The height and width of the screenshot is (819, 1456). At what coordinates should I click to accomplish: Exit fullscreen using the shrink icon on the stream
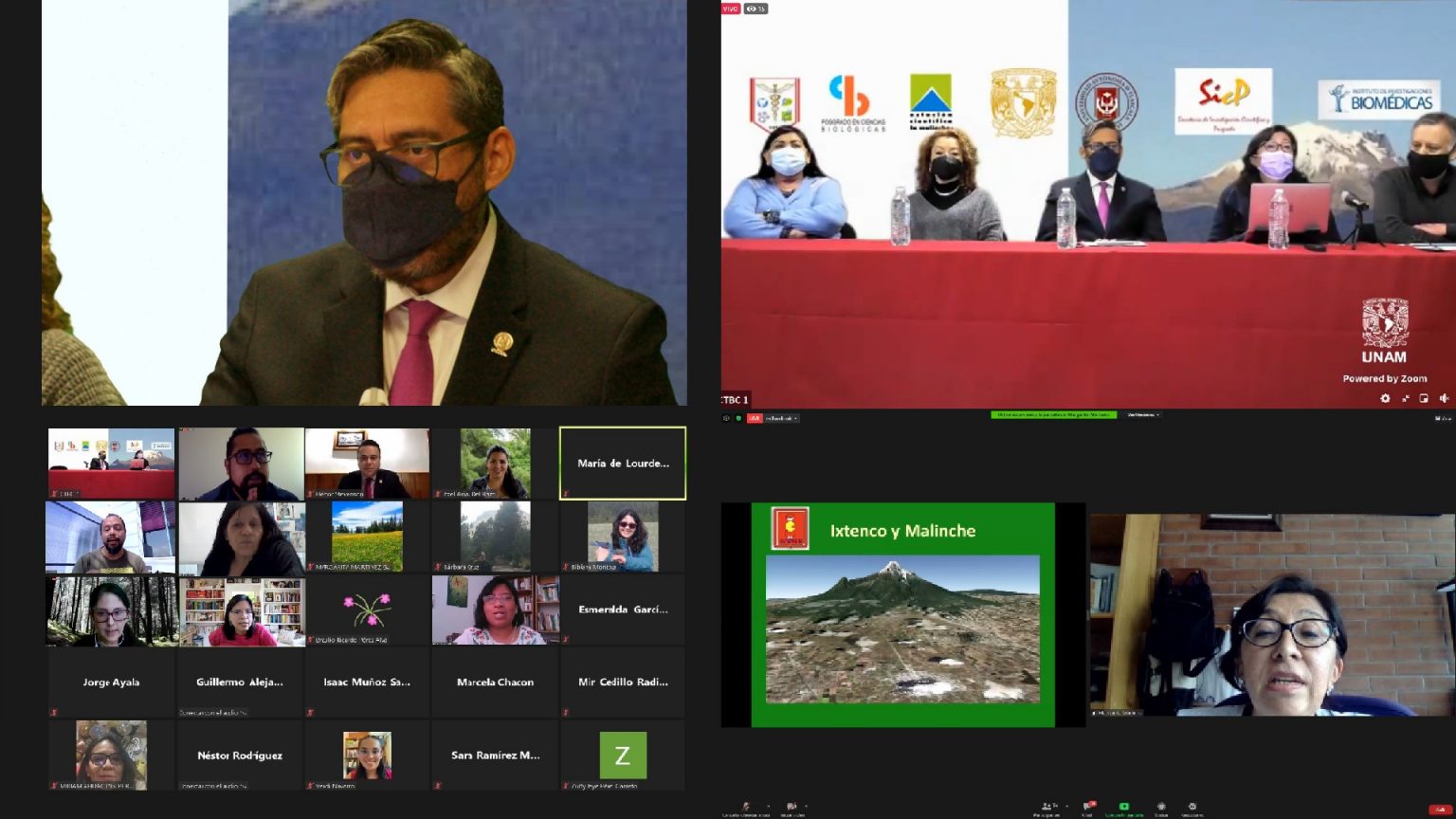(x=1406, y=397)
